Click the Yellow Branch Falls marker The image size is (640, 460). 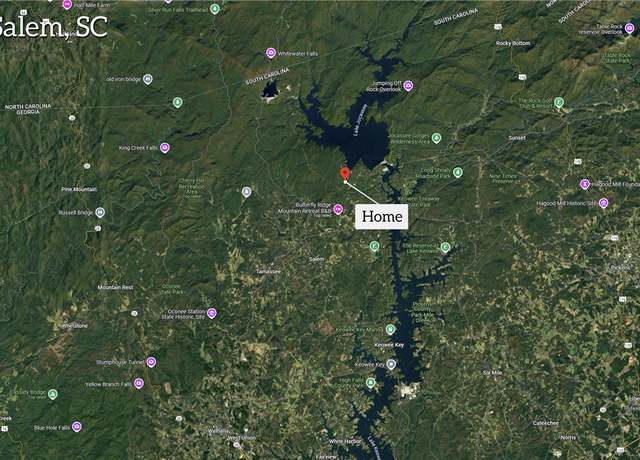click(139, 384)
